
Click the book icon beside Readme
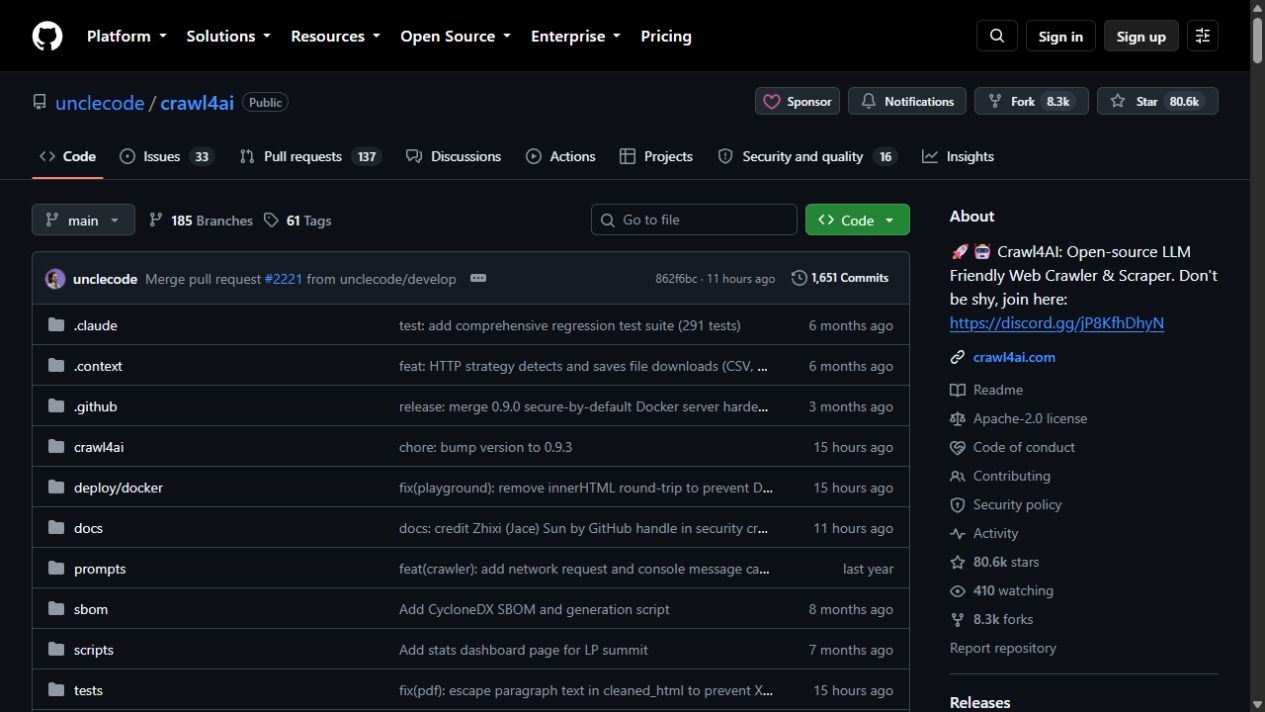957,390
